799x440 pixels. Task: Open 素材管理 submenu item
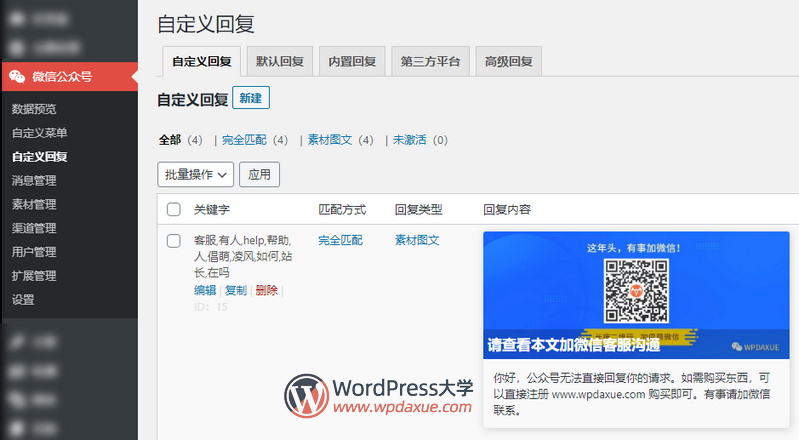[x=34, y=204]
